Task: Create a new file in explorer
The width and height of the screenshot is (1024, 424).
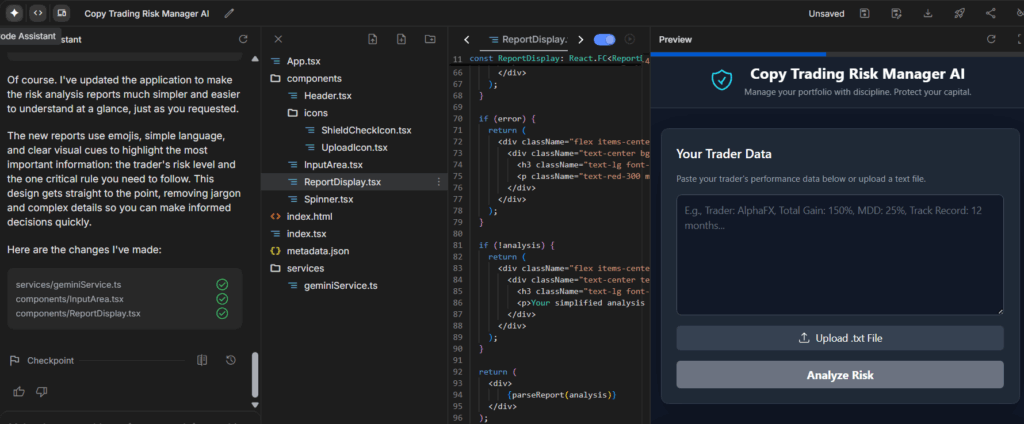Action: (x=401, y=39)
